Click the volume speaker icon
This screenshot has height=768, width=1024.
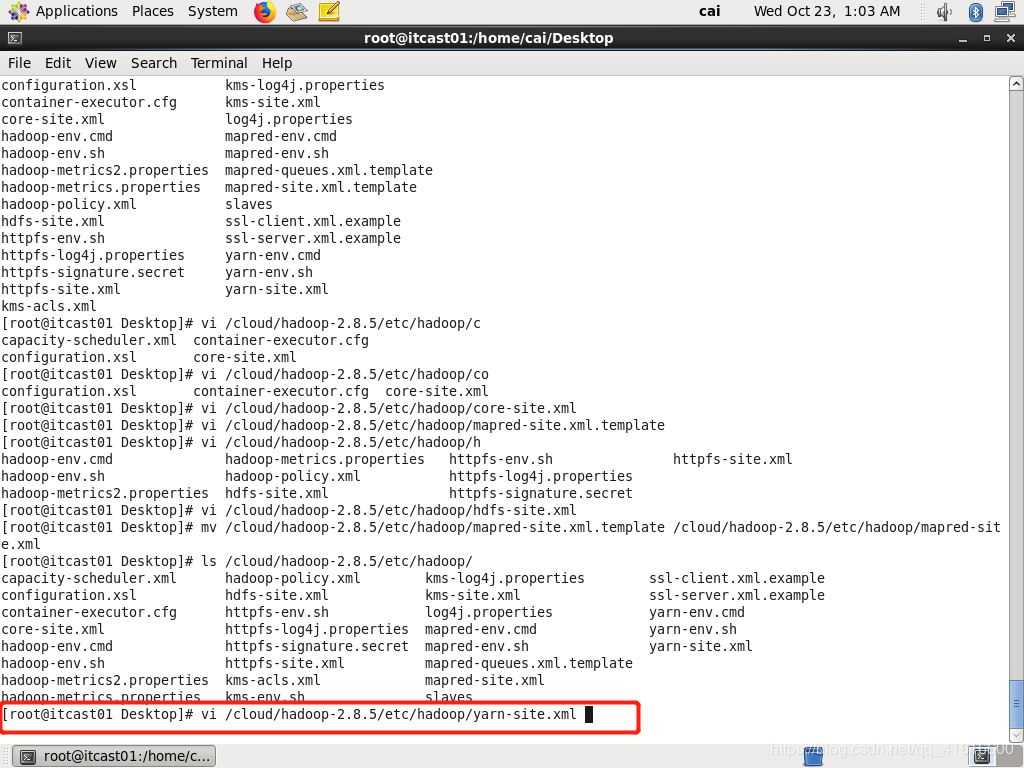945,12
